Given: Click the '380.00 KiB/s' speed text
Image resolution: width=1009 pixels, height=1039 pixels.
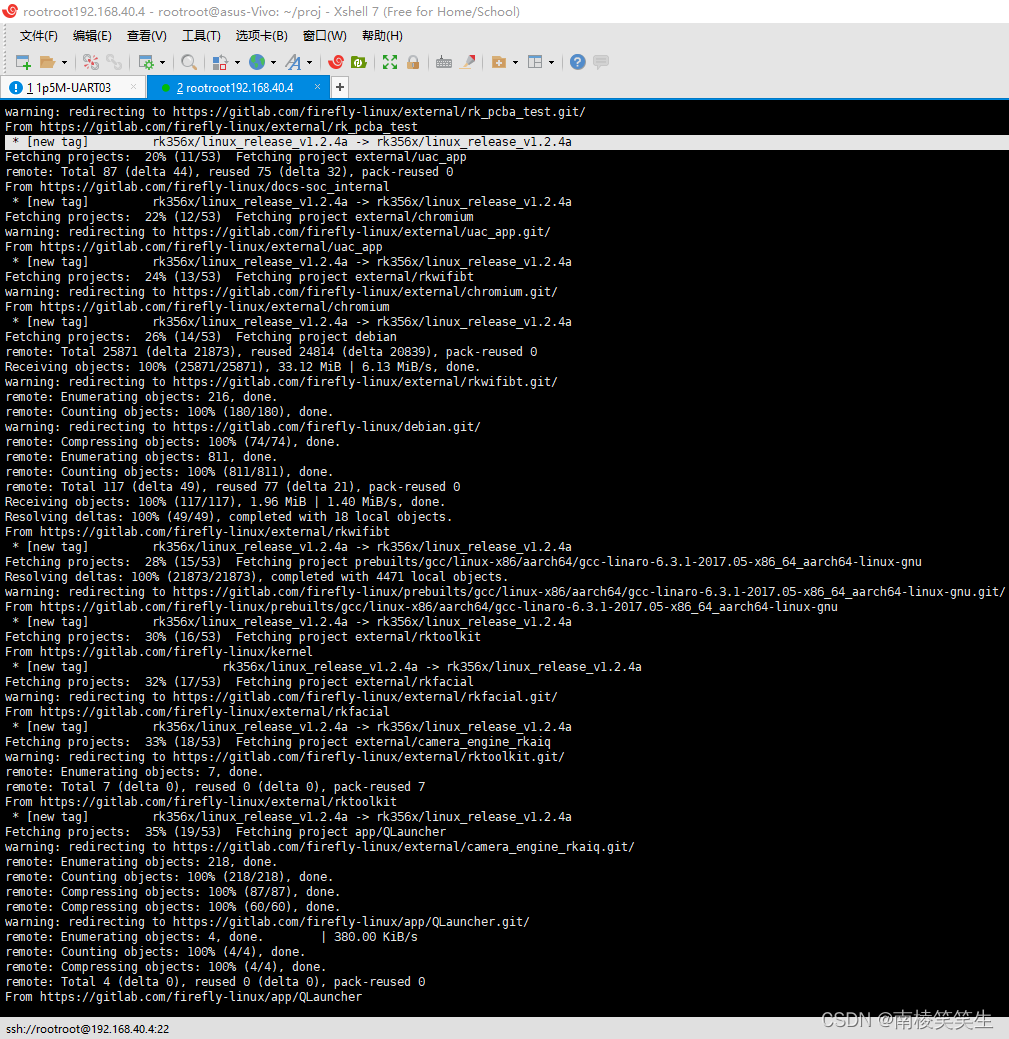Looking at the screenshot, I should (x=376, y=937).
